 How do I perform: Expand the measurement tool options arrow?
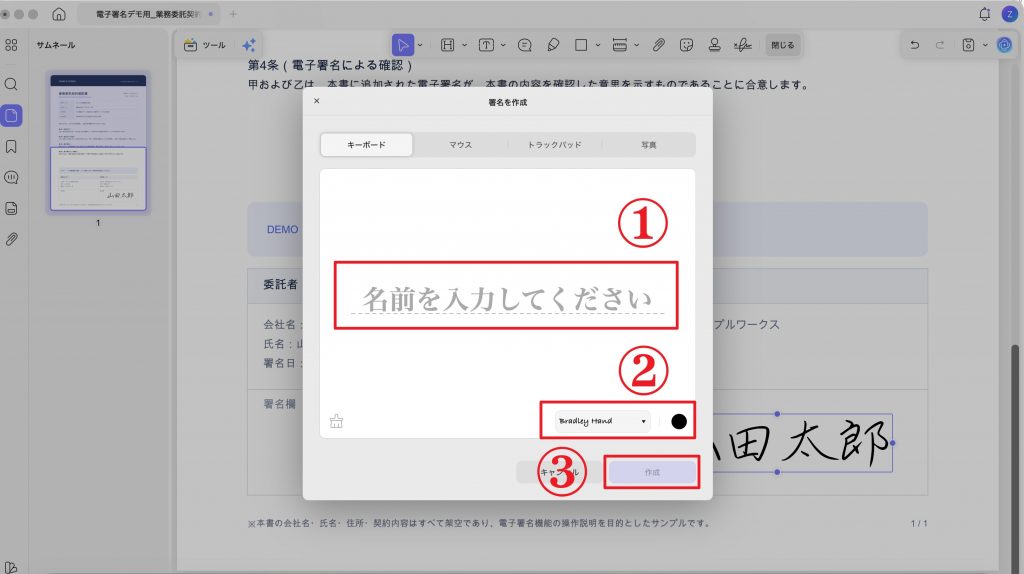[x=637, y=45]
